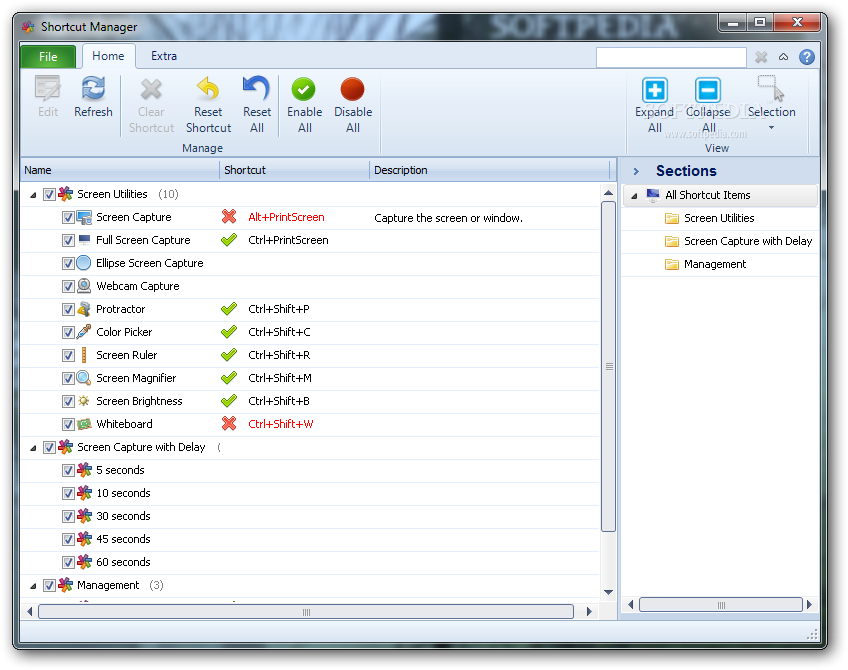Switch to the Extra ribbon tab
Viewport: 848px width, 670px height.
coord(163,56)
